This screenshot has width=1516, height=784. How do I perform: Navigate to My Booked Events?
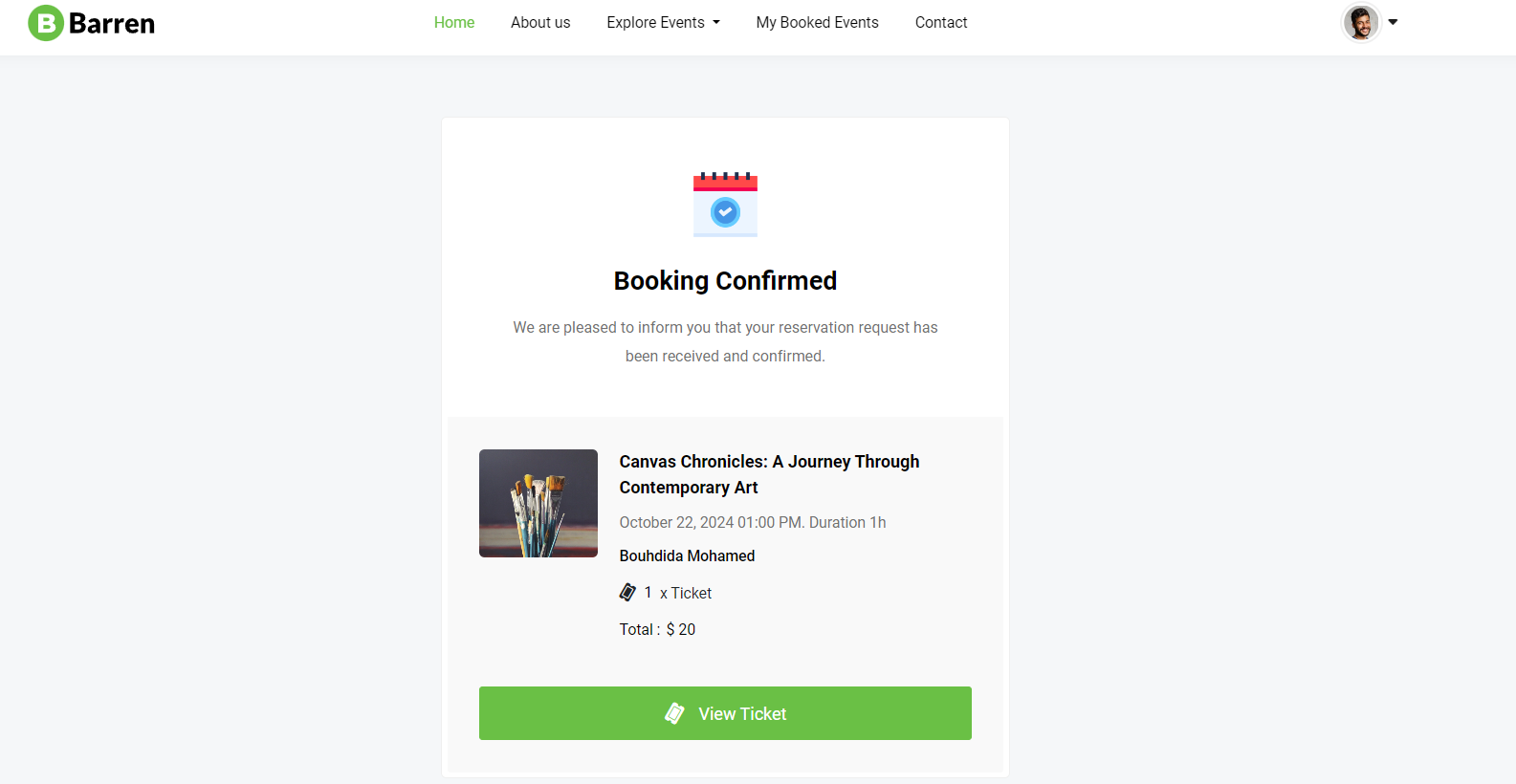pyautogui.click(x=817, y=23)
